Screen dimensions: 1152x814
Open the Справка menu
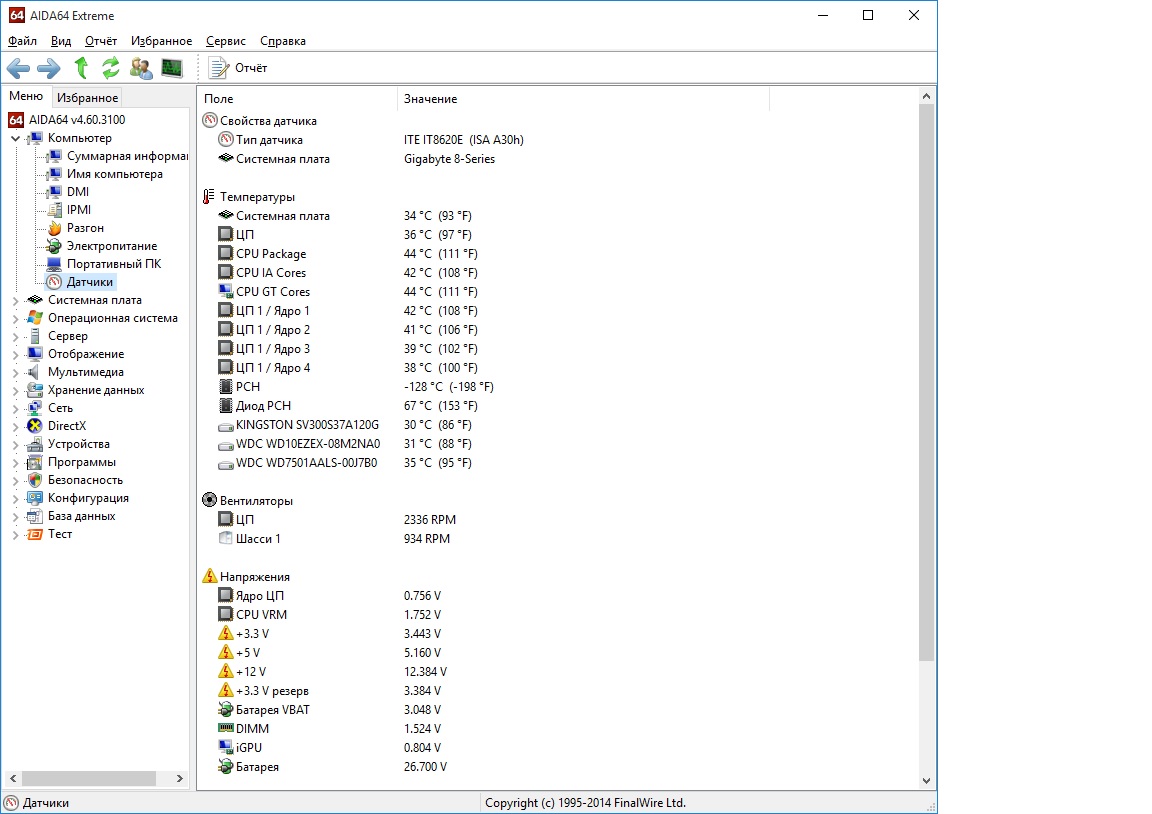(x=283, y=41)
